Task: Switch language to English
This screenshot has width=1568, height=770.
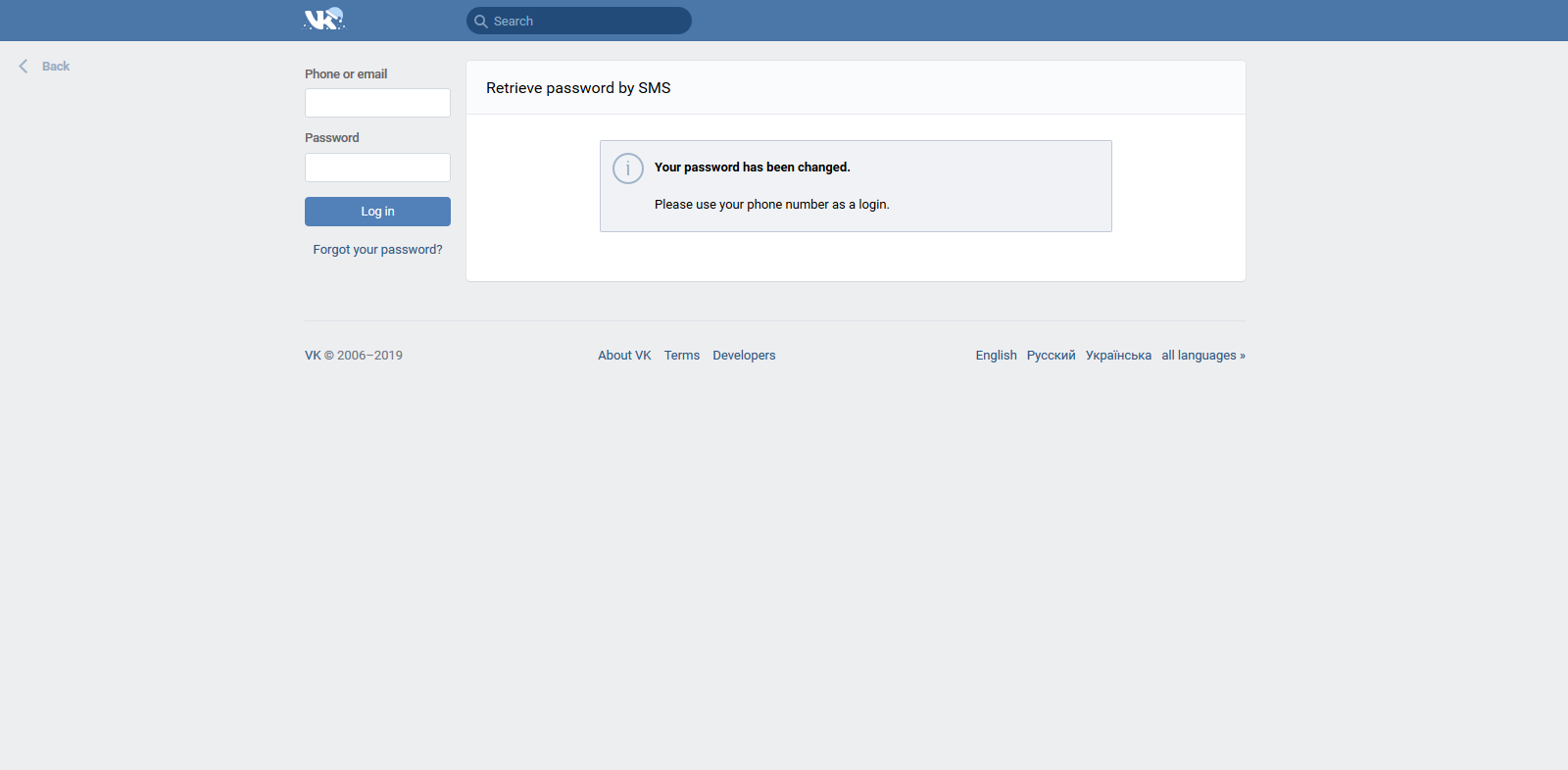Action: click(x=996, y=356)
